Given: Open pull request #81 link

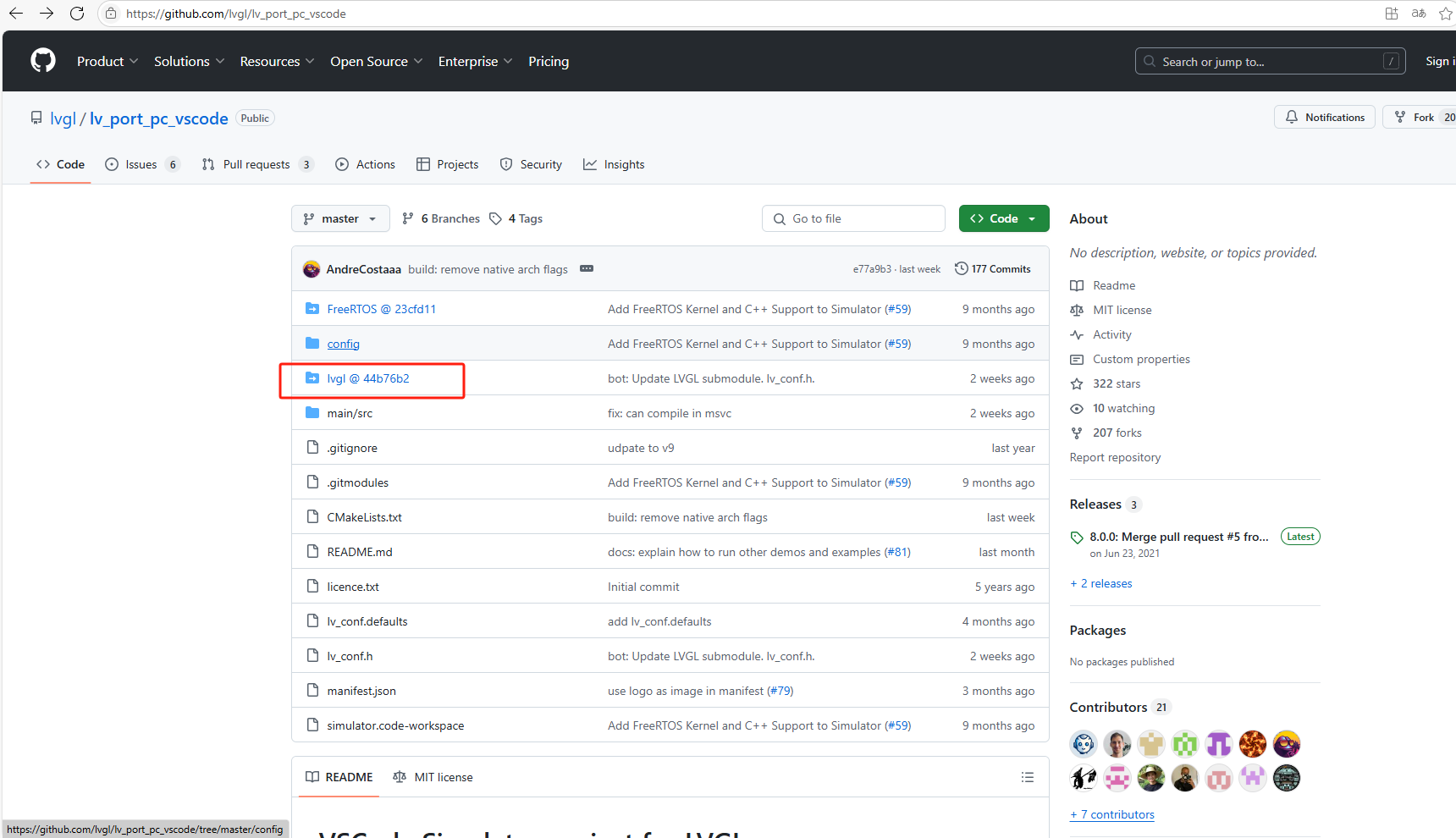Looking at the screenshot, I should pyautogui.click(x=897, y=552).
